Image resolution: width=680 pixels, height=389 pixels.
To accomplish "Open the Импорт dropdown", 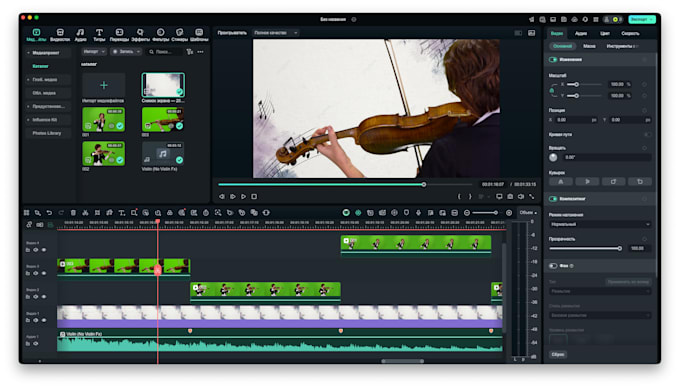I will click(x=94, y=52).
